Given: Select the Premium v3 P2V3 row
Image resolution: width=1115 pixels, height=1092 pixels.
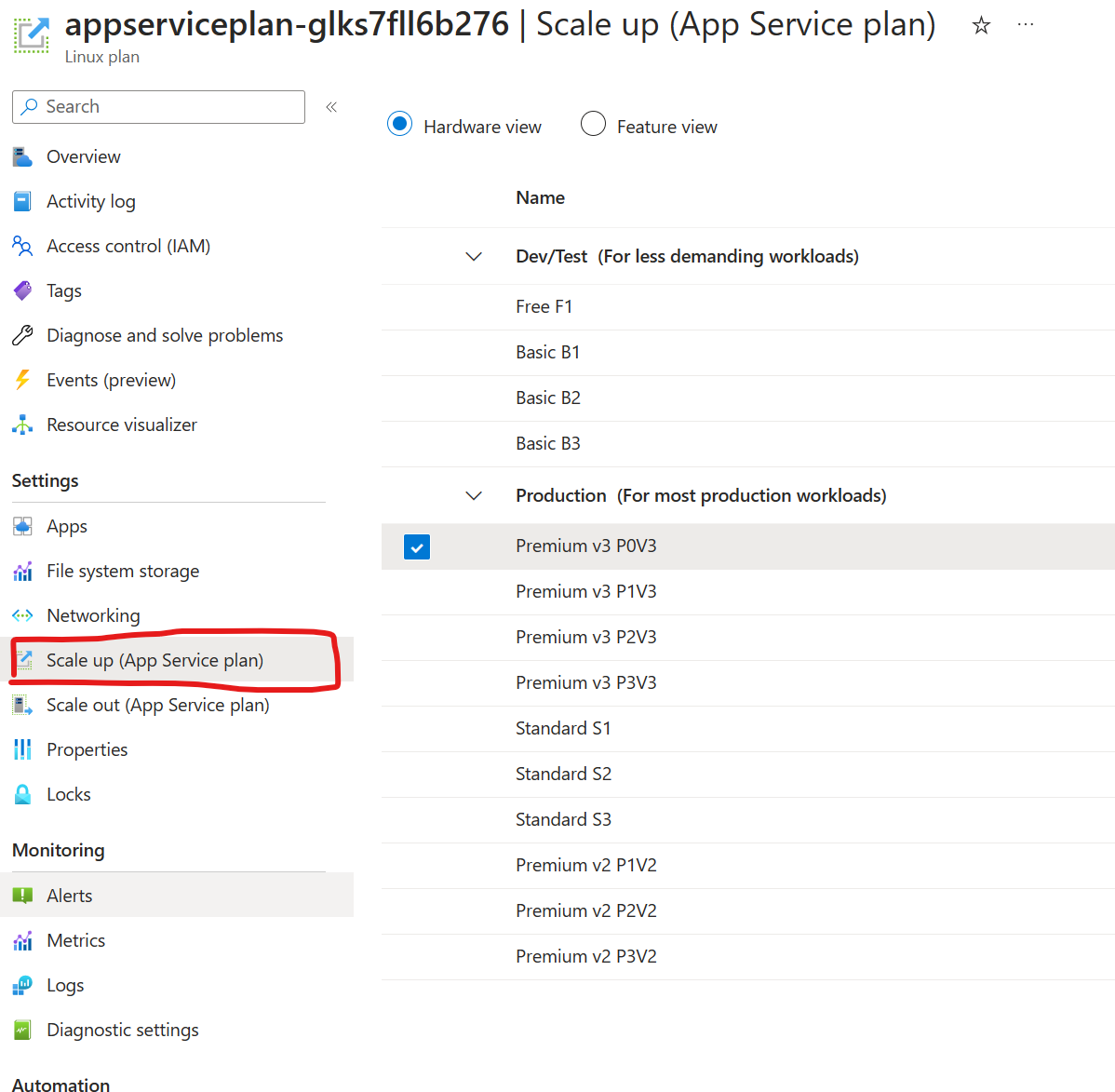Looking at the screenshot, I should click(748, 638).
